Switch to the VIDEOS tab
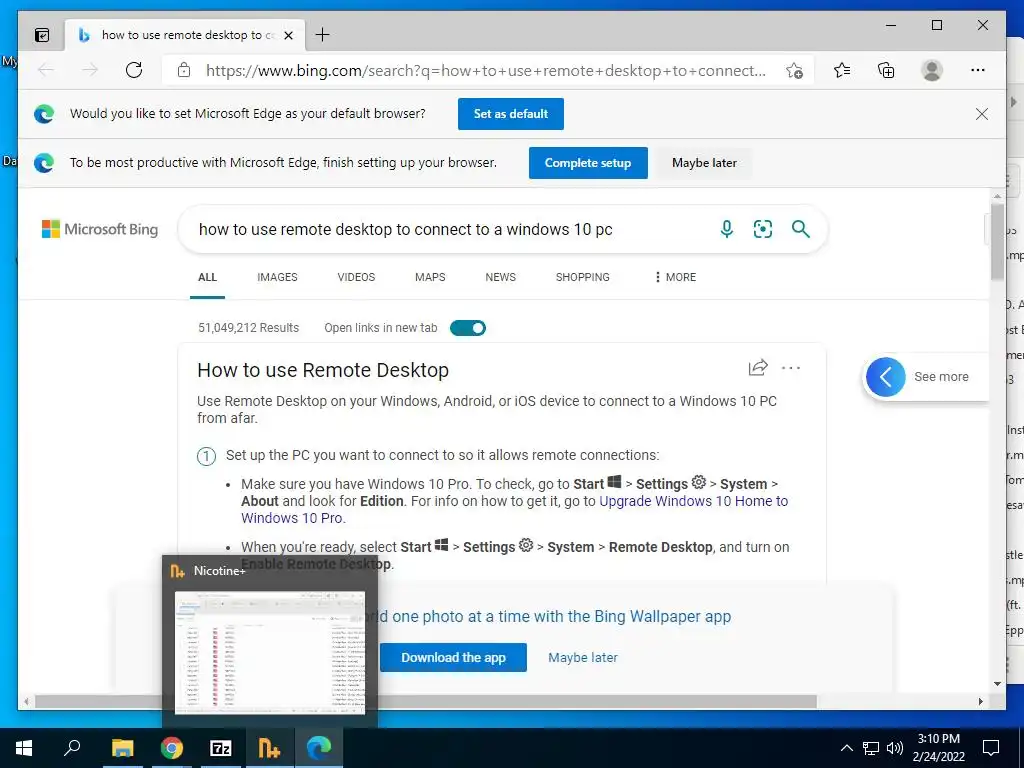The height and width of the screenshot is (768, 1024). click(x=356, y=278)
